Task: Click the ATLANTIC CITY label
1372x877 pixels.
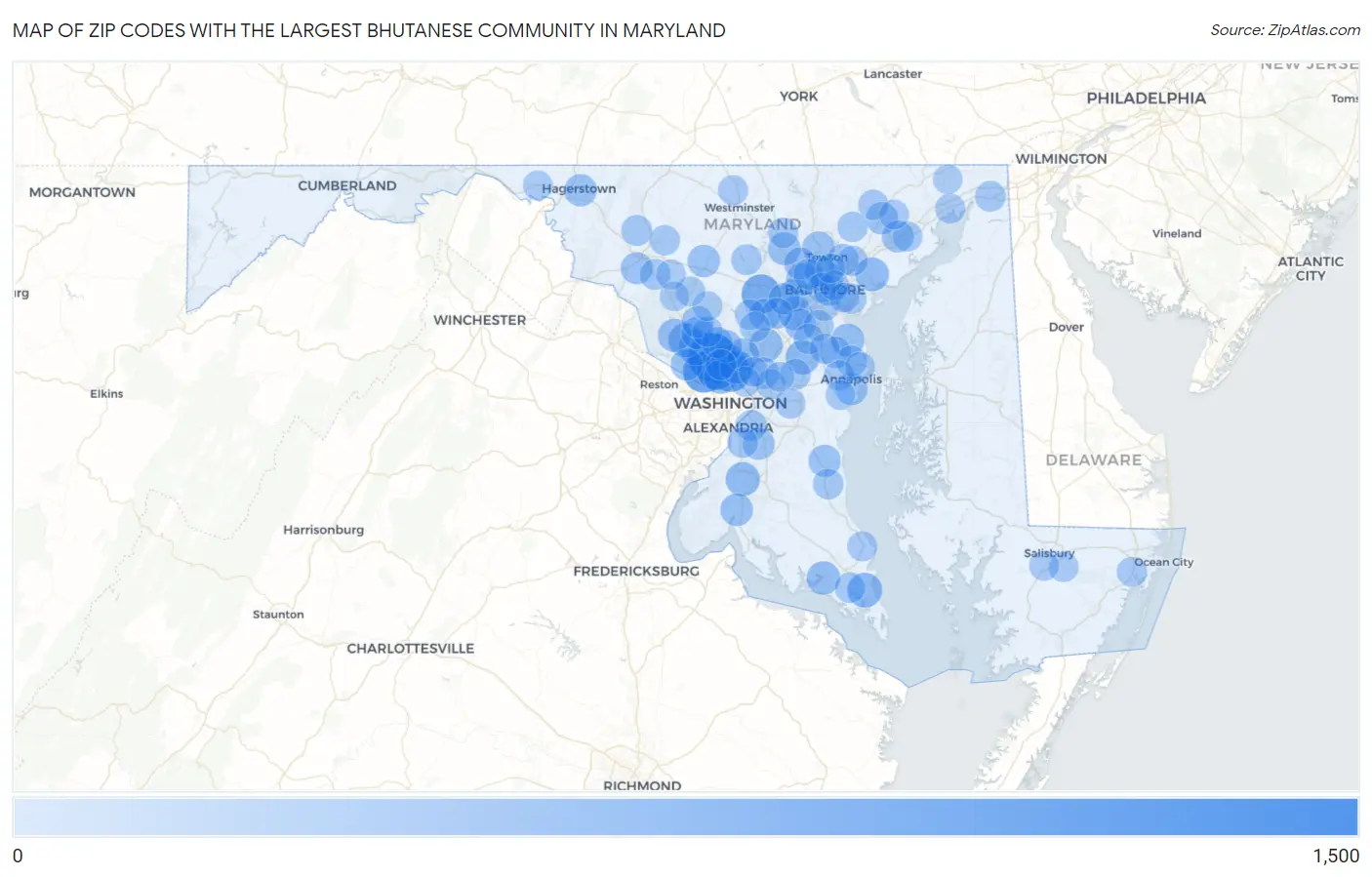Action: tap(1311, 268)
